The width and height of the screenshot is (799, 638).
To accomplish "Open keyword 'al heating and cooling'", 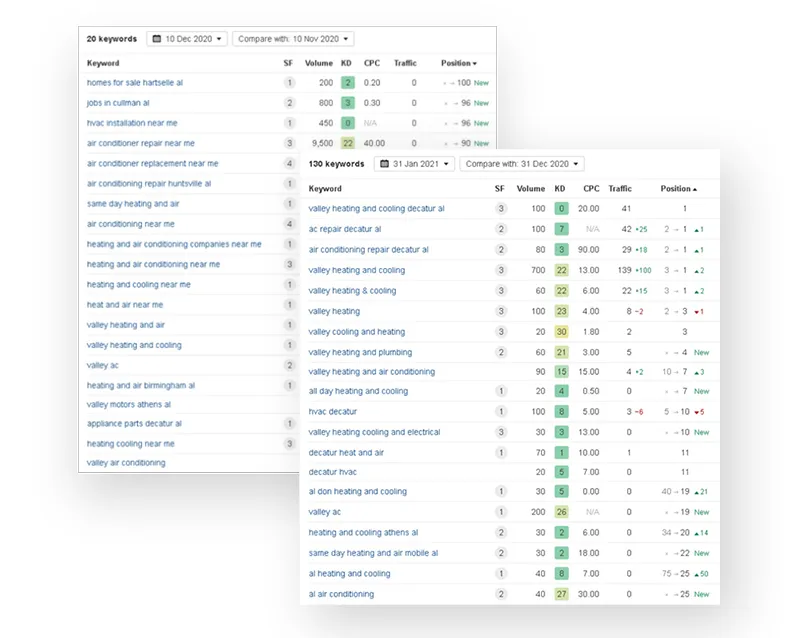I will click(350, 574).
